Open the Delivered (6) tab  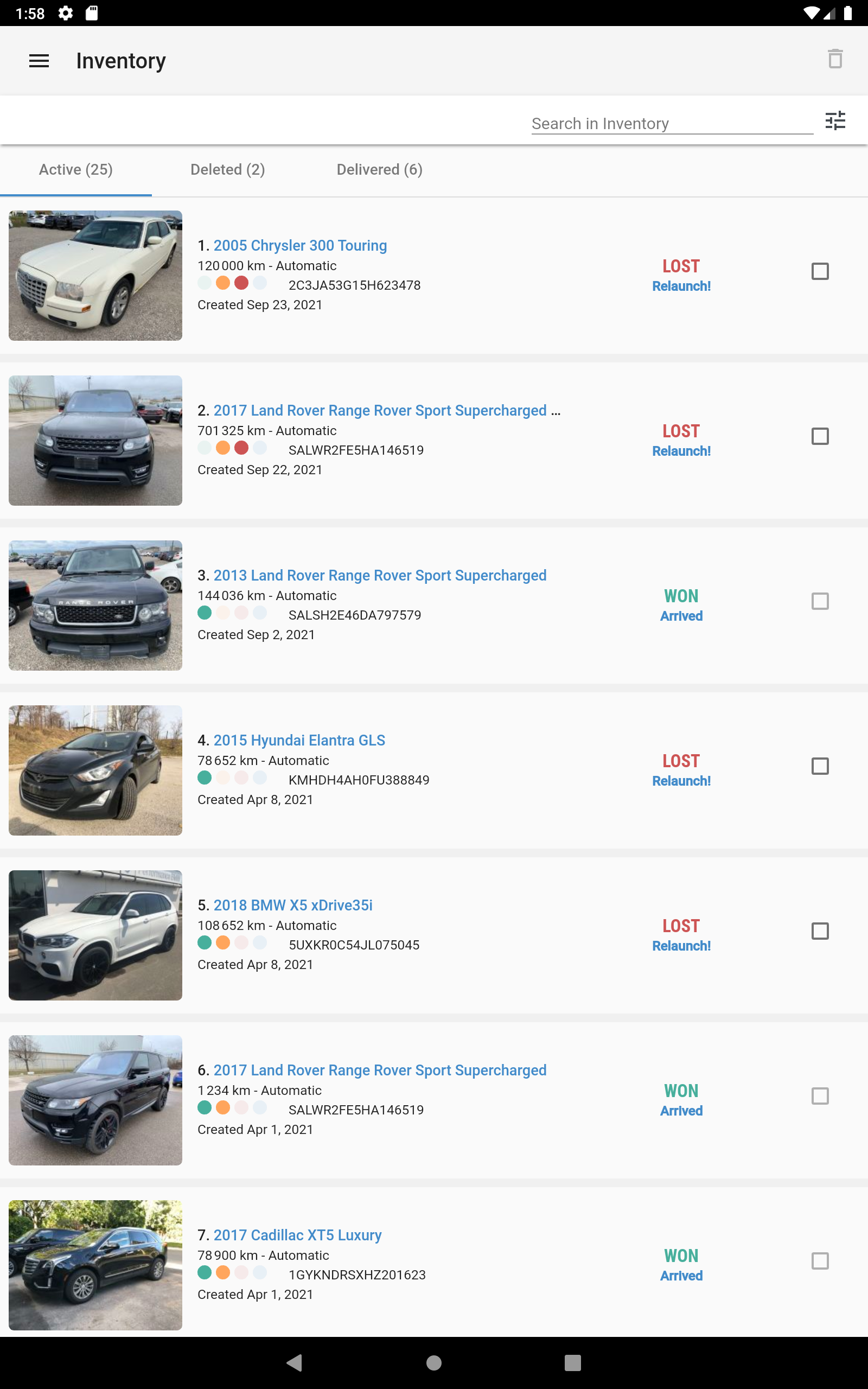click(379, 170)
